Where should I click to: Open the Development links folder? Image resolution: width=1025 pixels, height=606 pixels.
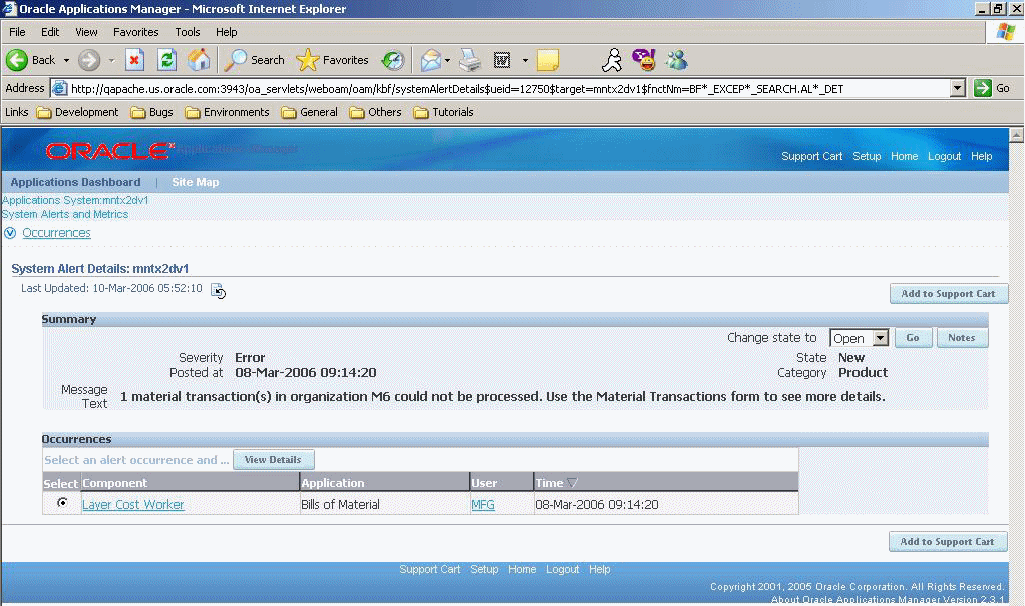click(78, 112)
